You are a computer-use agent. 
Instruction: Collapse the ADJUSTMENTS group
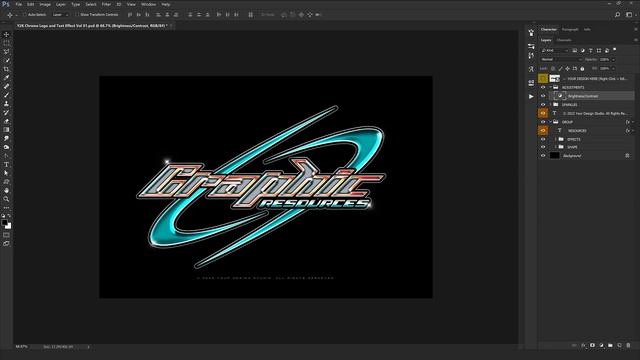(x=550, y=87)
